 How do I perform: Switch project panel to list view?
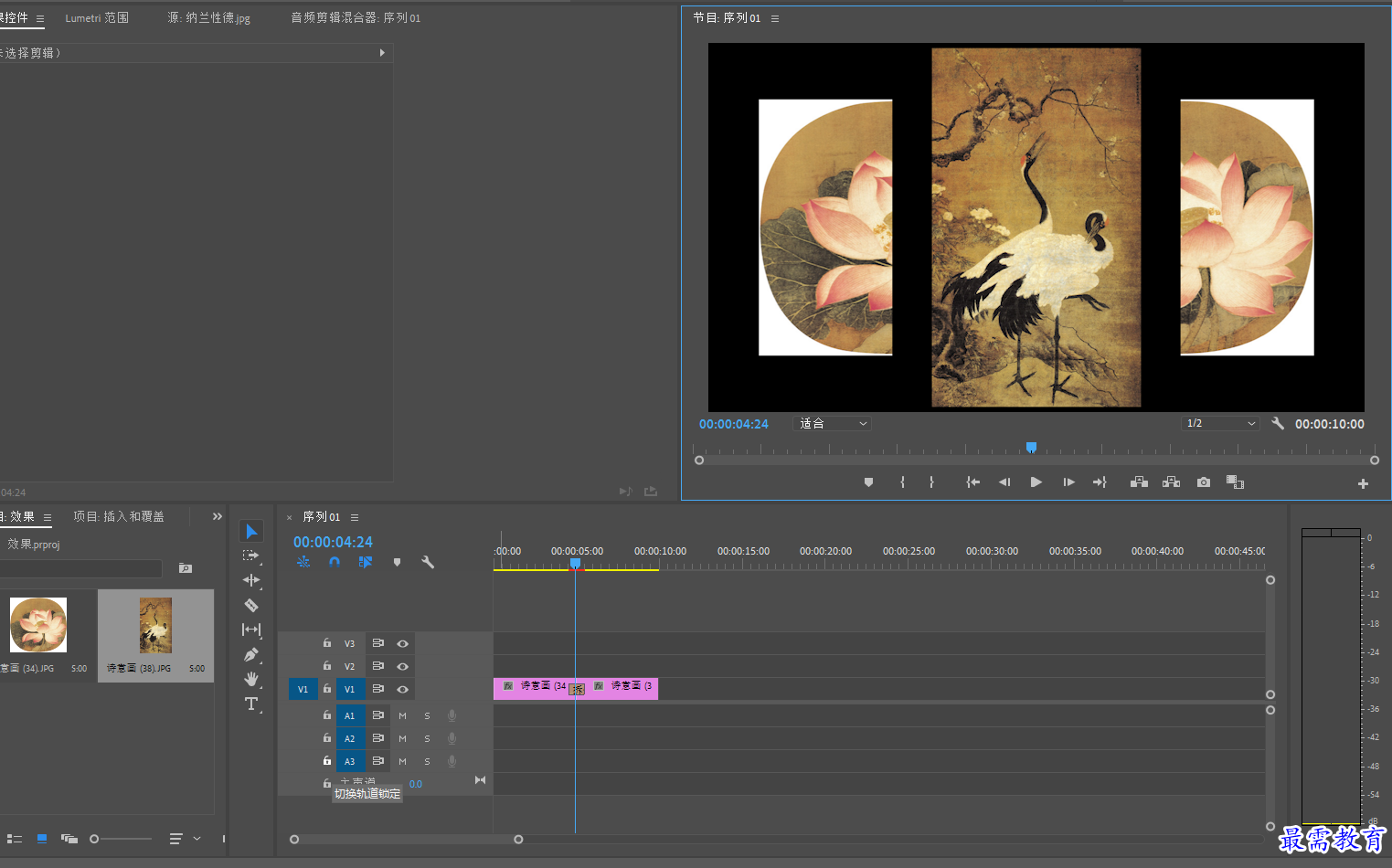pos(15,839)
